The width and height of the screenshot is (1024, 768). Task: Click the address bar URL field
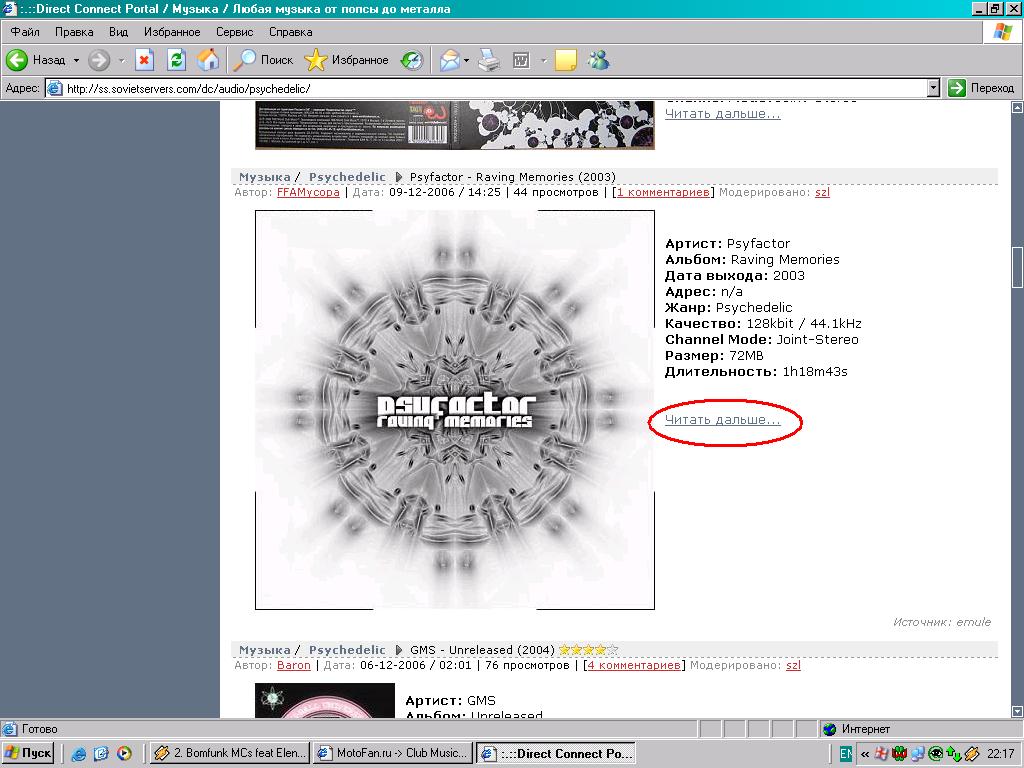[487, 88]
